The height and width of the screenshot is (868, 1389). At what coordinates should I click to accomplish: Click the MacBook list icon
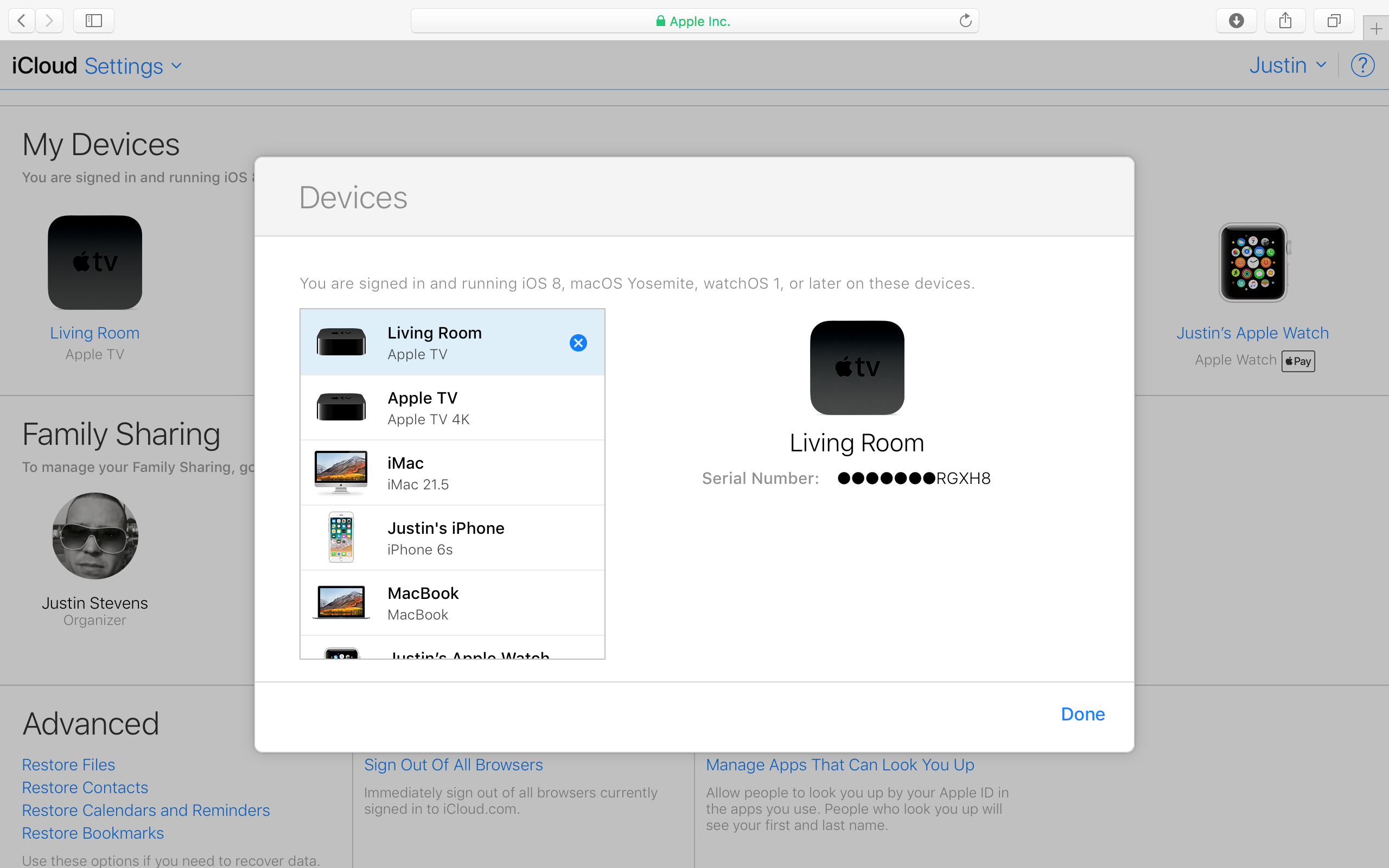click(341, 602)
